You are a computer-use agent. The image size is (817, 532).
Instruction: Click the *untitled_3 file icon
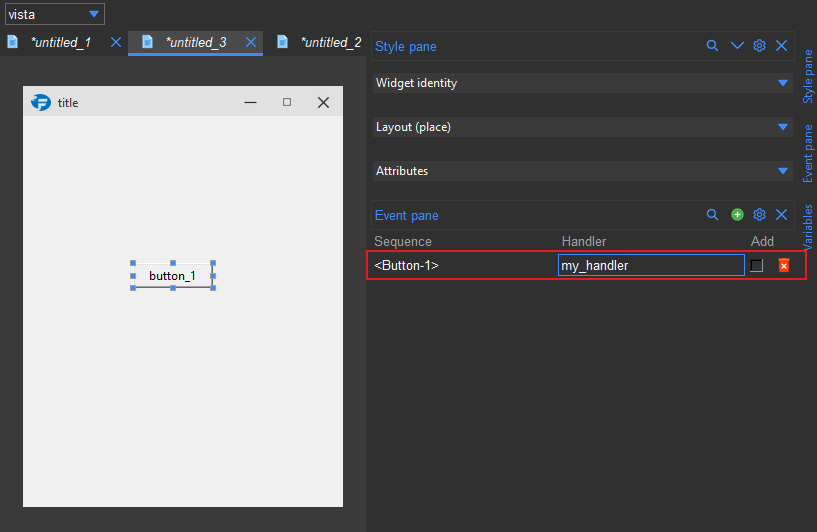click(147, 42)
